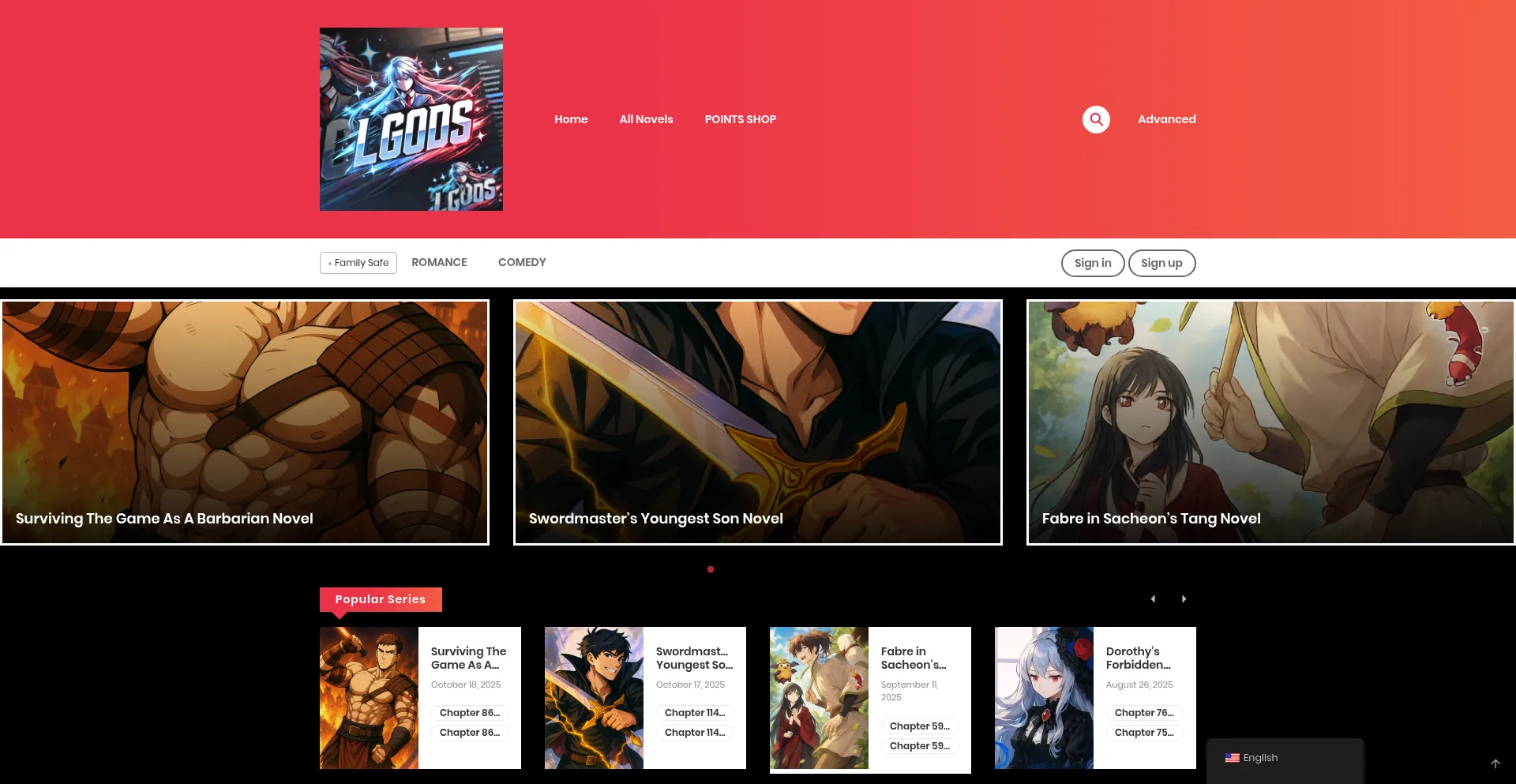Navigate to Home menu item
This screenshot has width=1516, height=784.
571,119
